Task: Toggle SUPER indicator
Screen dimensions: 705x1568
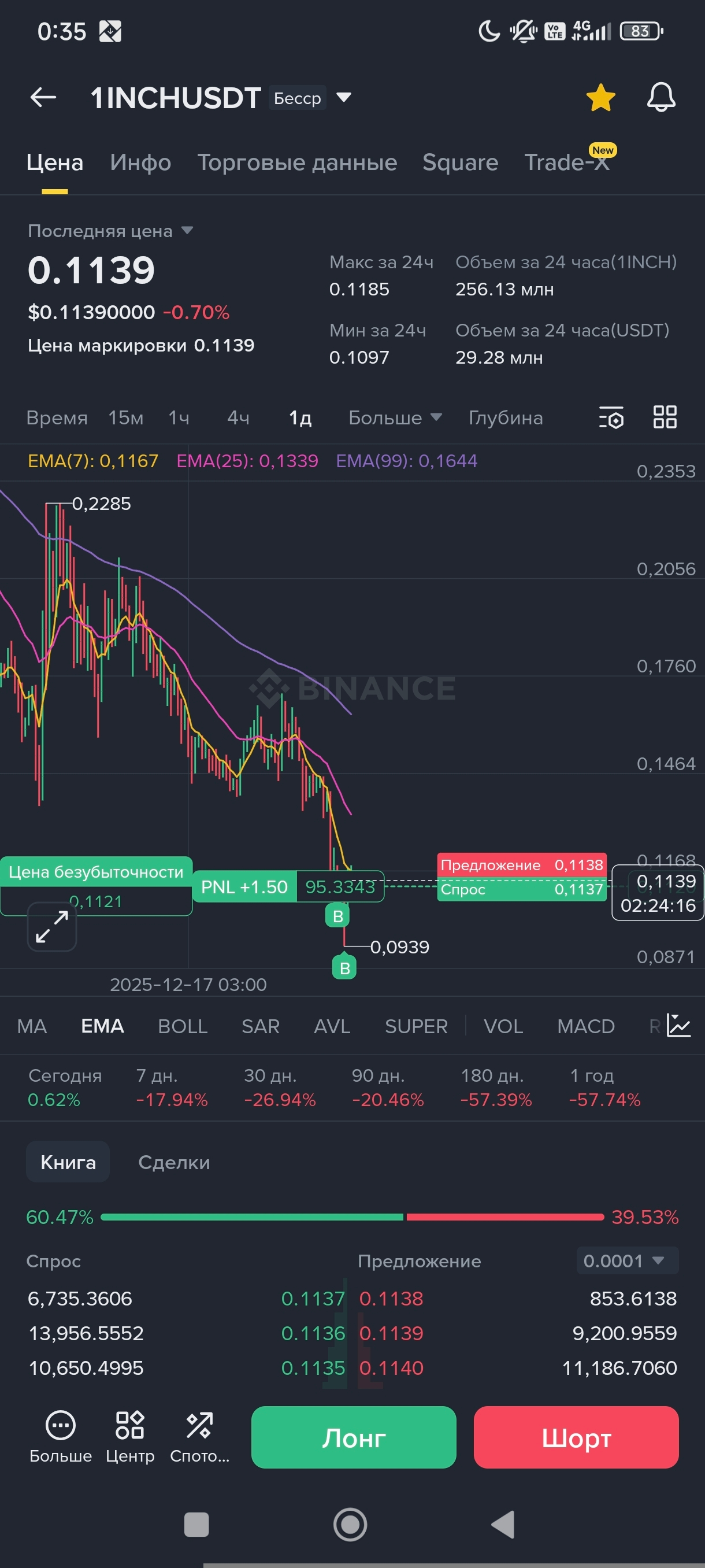Action: (416, 1026)
